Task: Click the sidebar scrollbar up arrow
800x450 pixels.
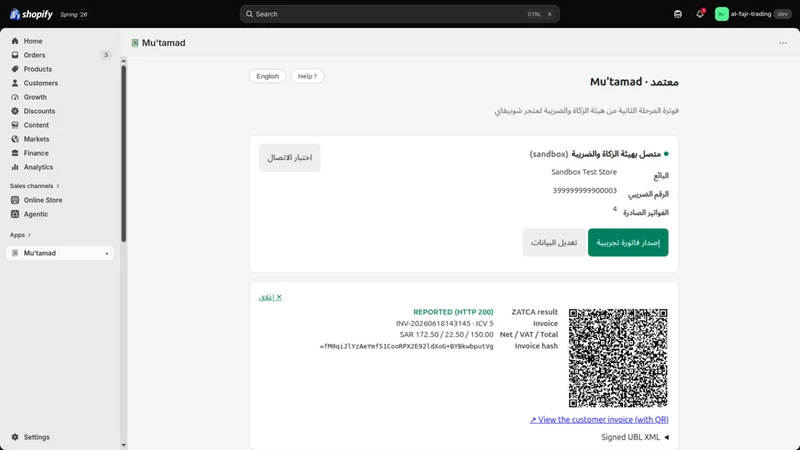Action: [123, 61]
